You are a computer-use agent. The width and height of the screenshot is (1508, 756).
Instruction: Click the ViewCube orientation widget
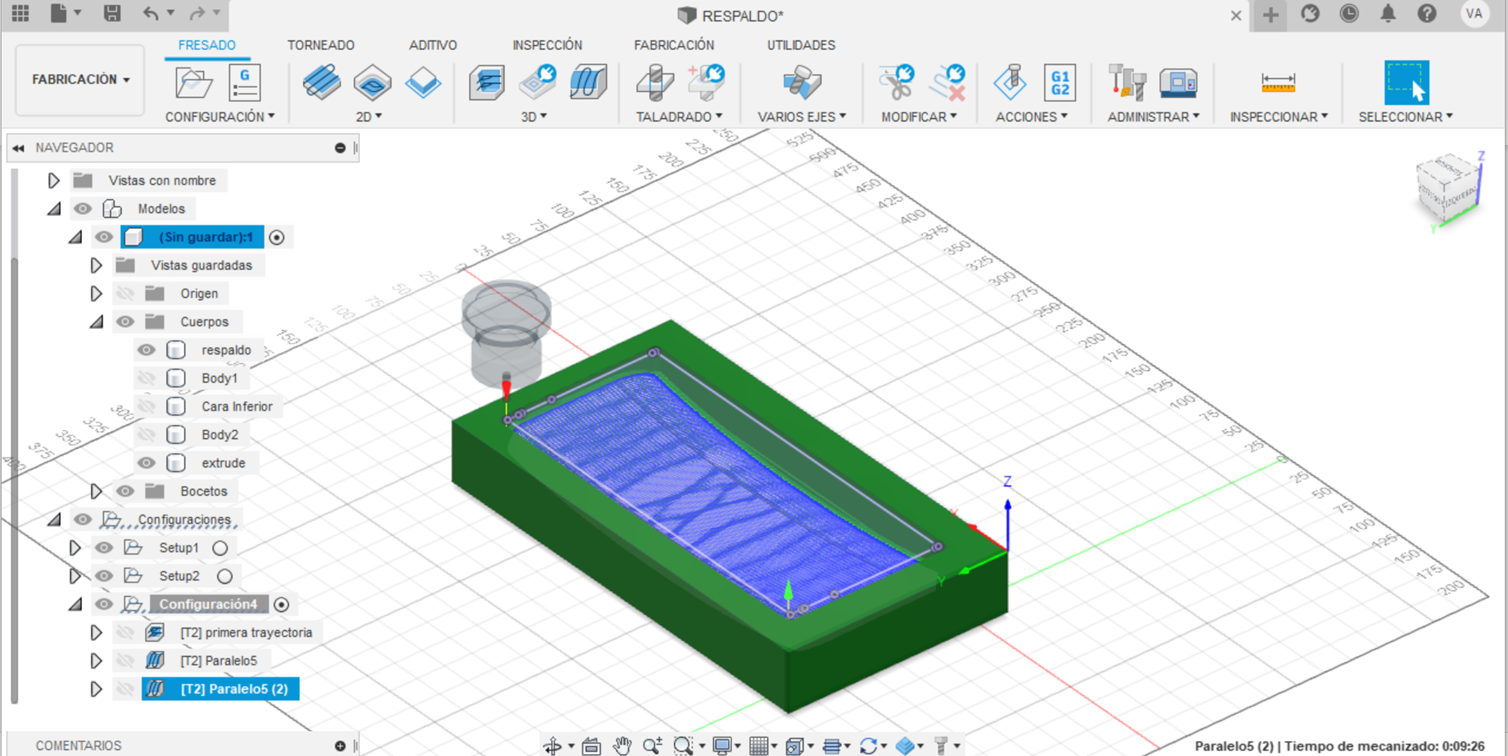coord(1446,190)
